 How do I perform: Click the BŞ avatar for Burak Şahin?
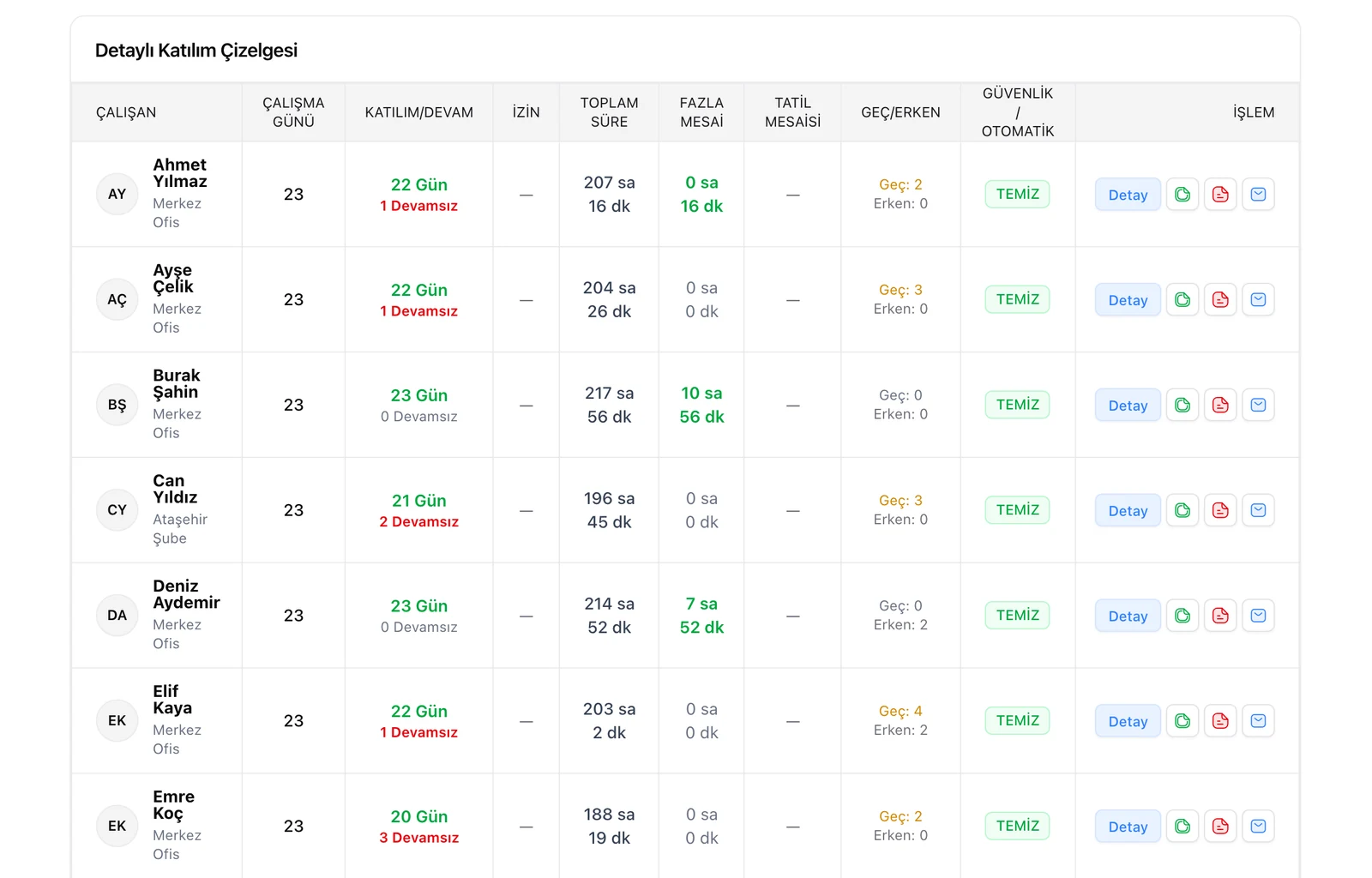pos(117,405)
